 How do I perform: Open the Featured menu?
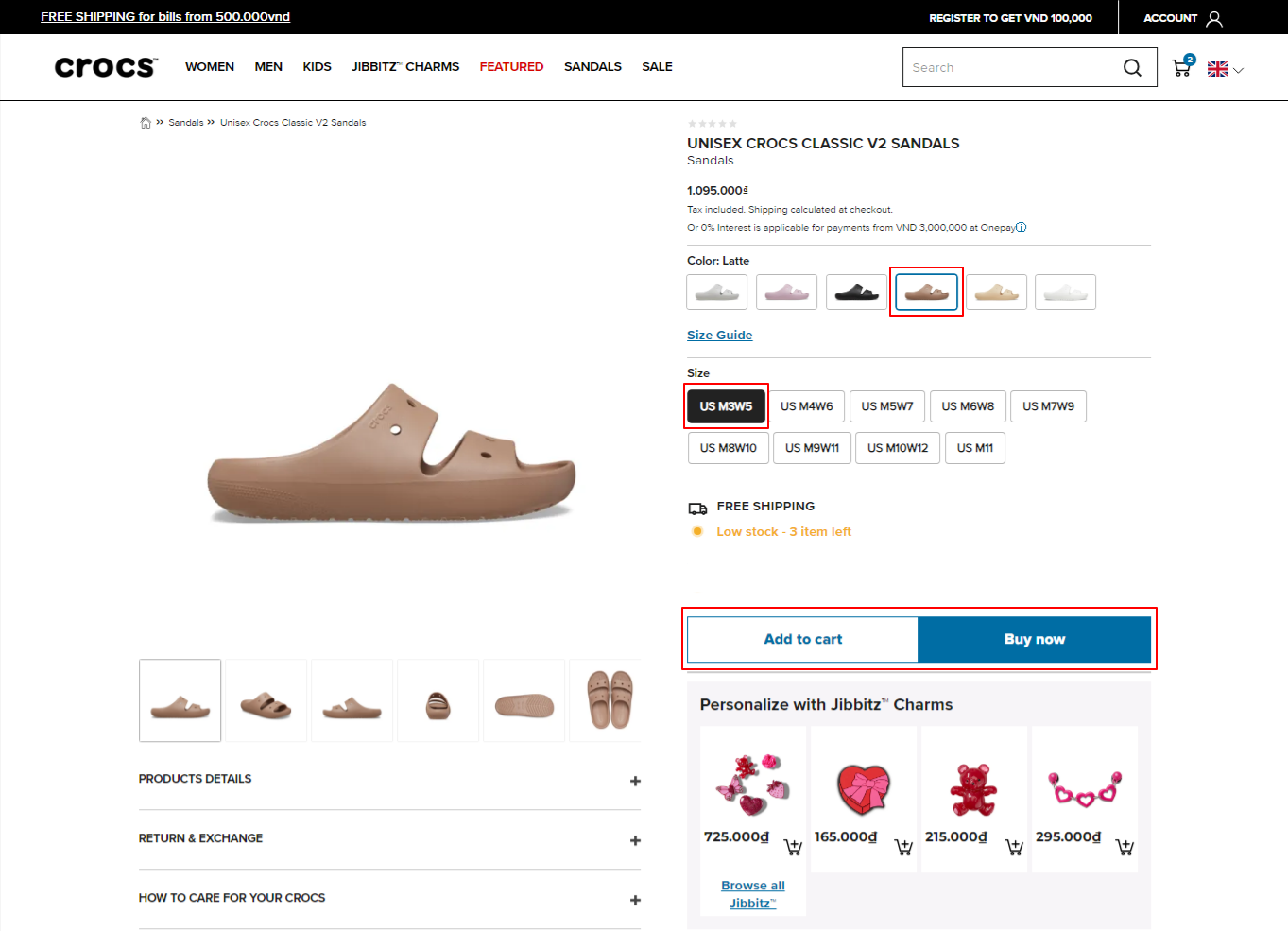[511, 67]
